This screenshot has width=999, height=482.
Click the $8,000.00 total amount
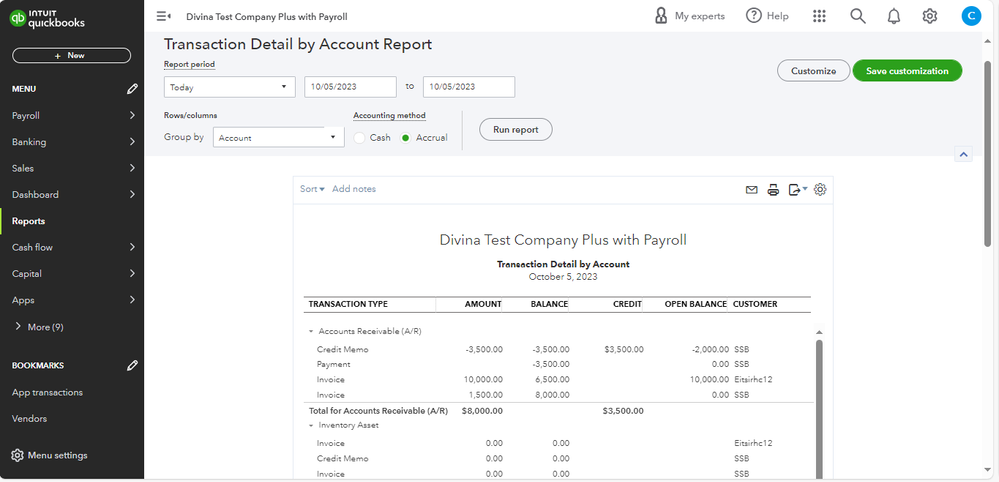pyautogui.click(x=482, y=411)
